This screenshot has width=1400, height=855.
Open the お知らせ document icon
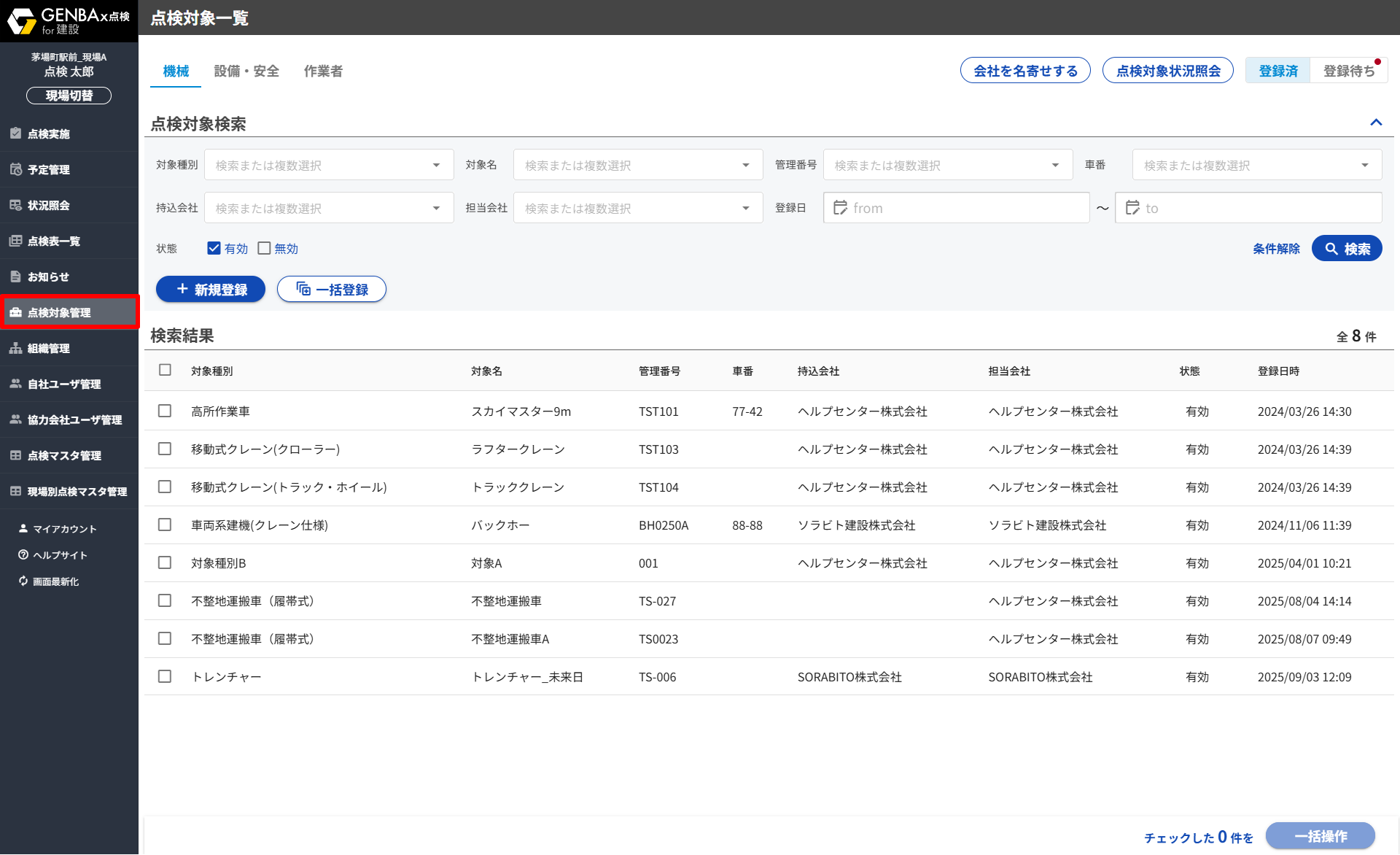15,276
